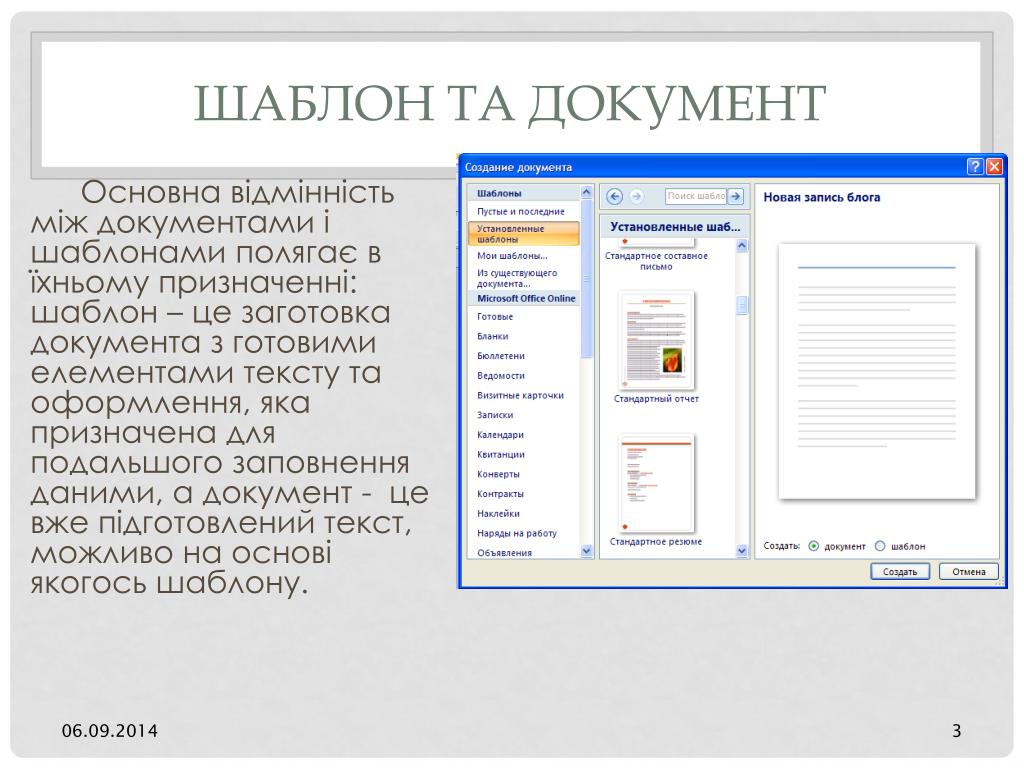Click template list scroll down arrow

coord(741,551)
